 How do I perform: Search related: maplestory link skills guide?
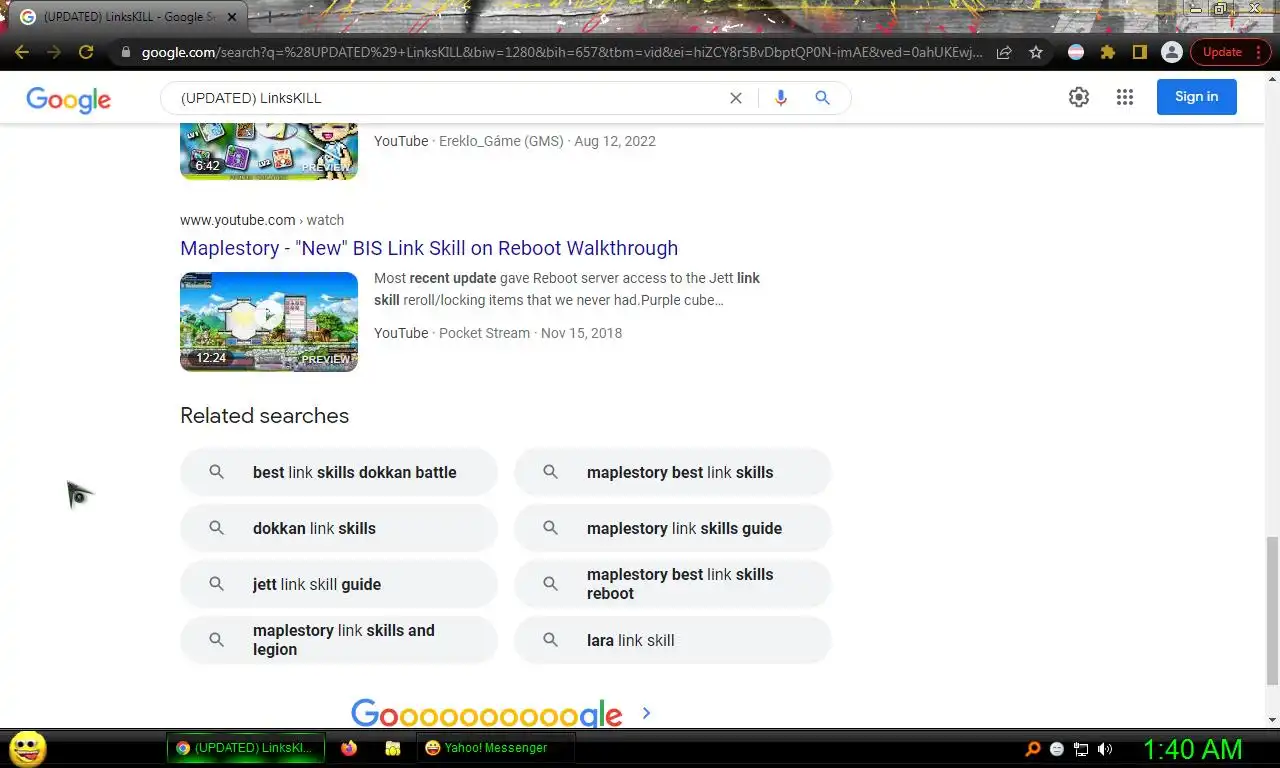673,528
